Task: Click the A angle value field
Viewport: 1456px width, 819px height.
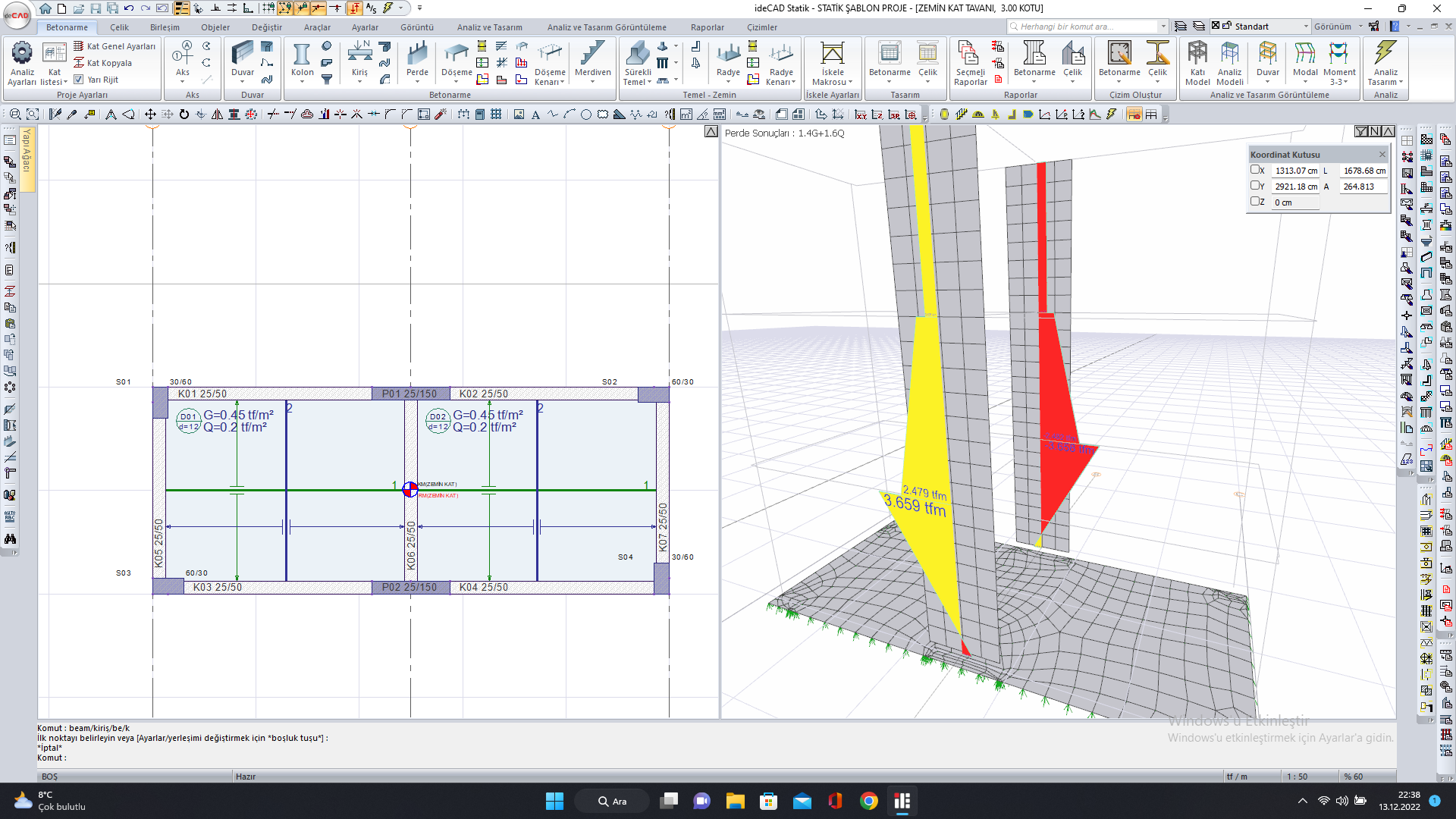Action: pos(1363,187)
